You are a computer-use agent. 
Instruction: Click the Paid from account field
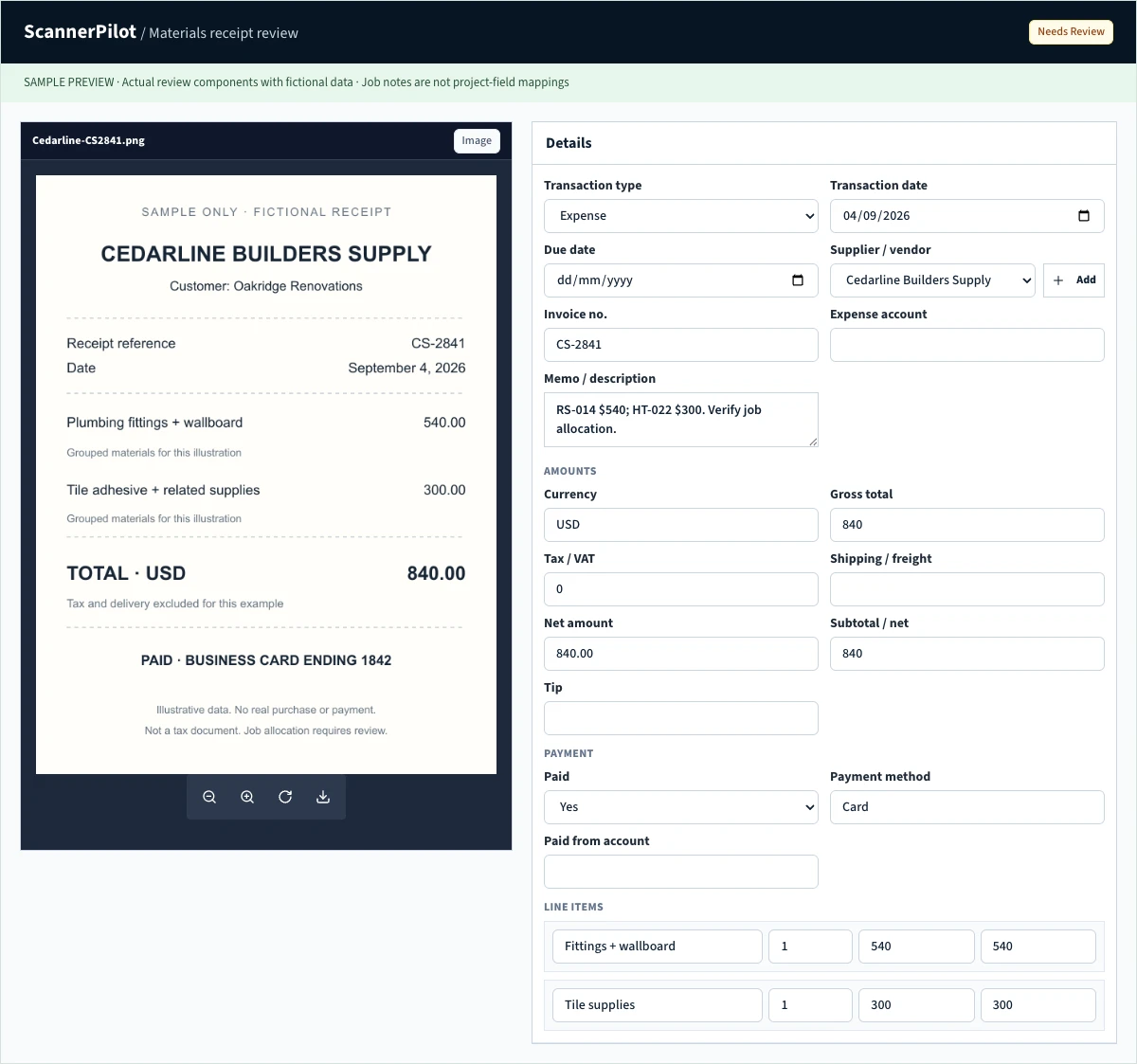[681, 872]
